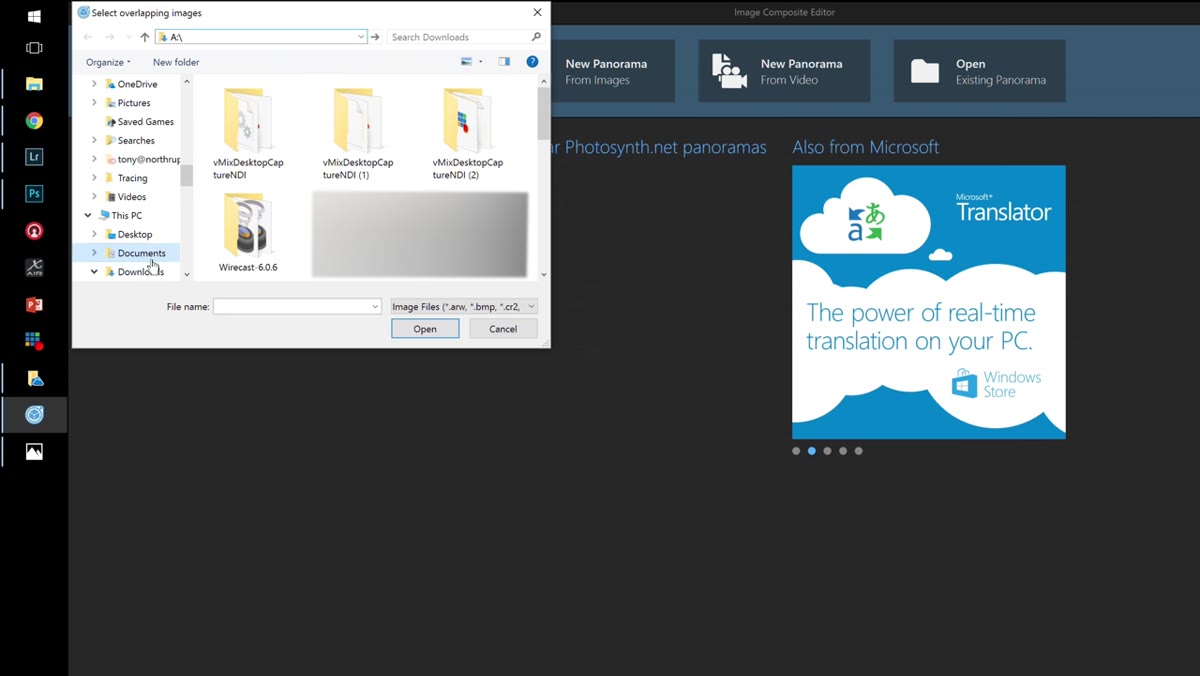The image size is (1200, 676).
Task: Select the vMixDesktopCaptureNDI (1) folder
Action: (x=358, y=134)
